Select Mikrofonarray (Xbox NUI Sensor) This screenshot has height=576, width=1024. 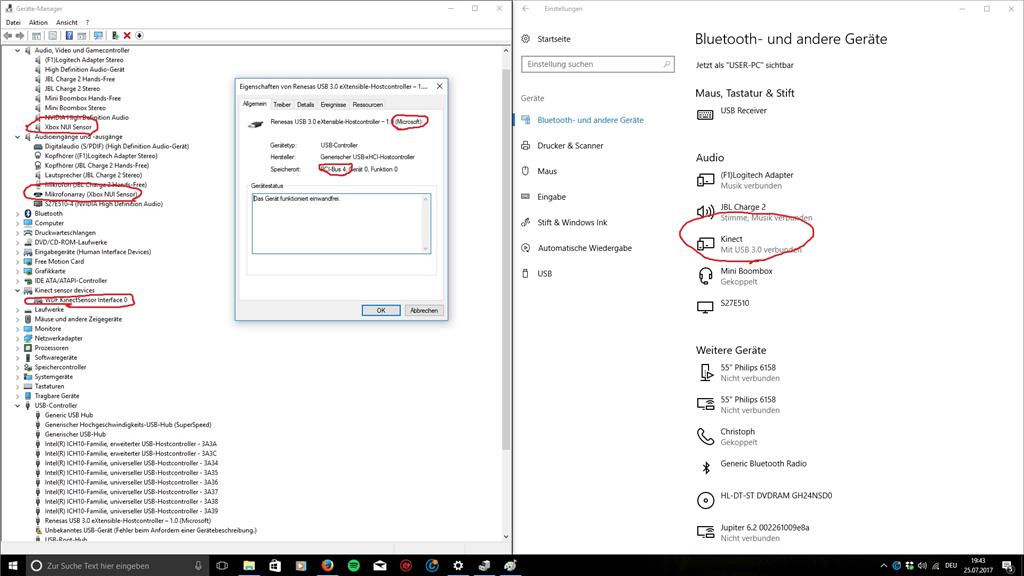coord(91,194)
